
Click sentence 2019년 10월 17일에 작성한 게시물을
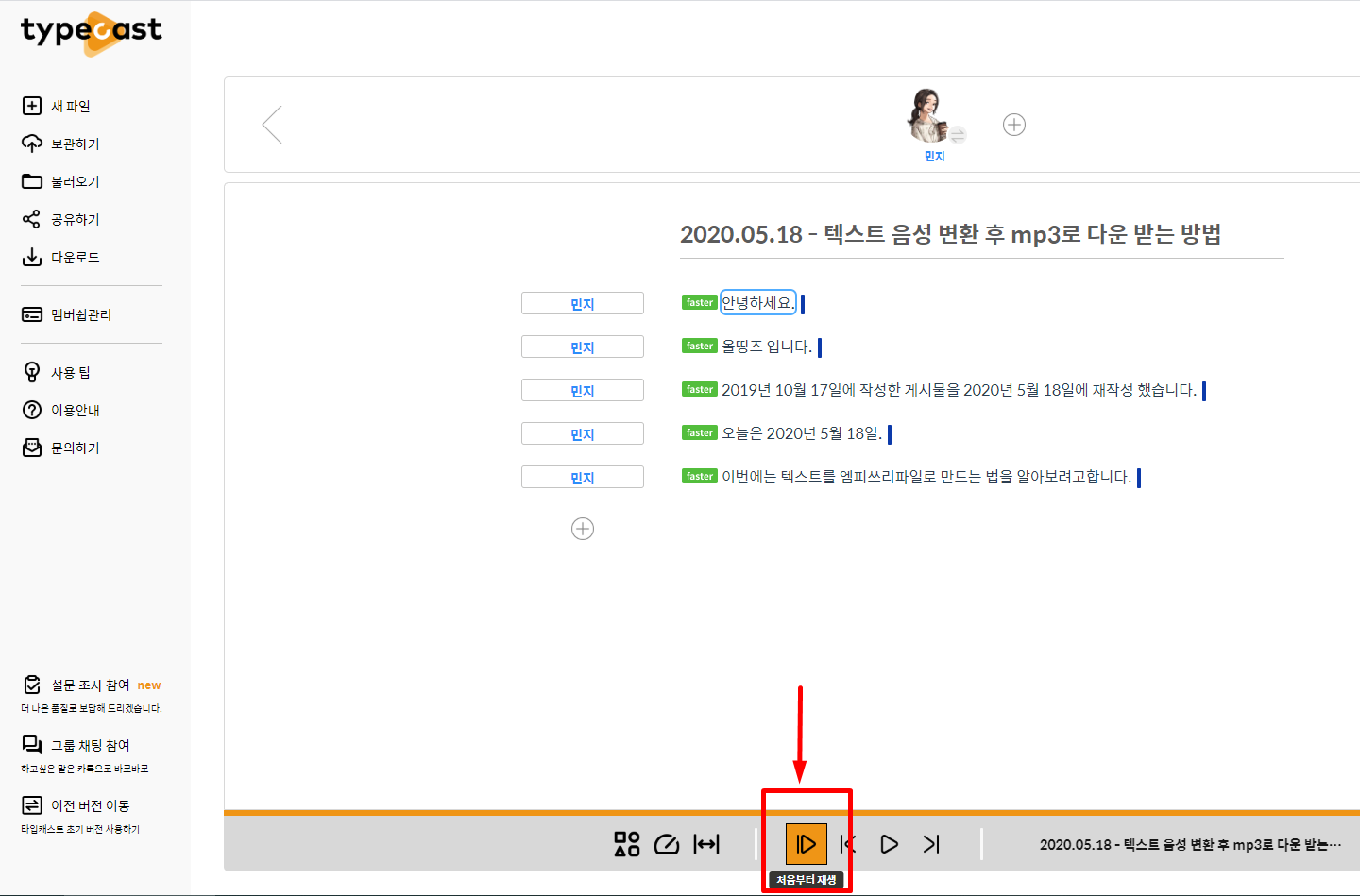(959, 390)
